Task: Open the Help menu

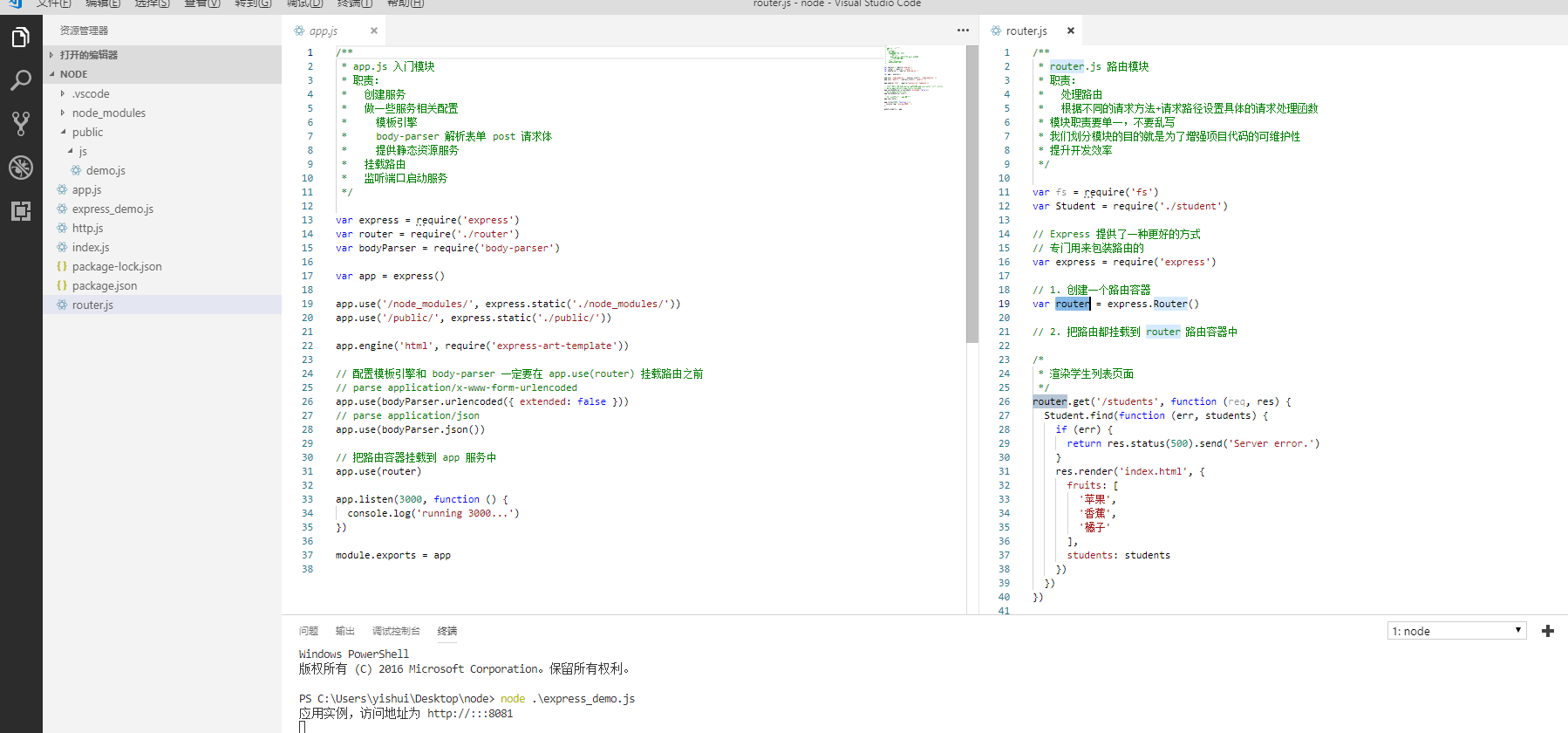Action: [406, 3]
